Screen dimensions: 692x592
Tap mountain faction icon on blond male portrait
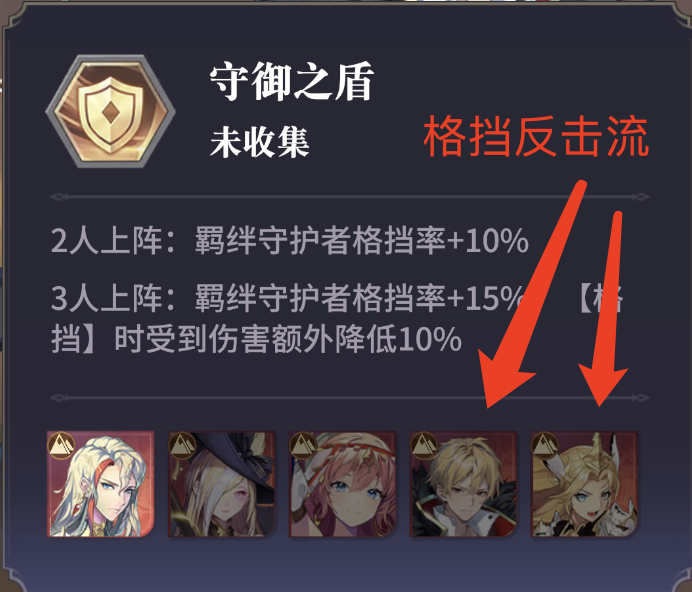(424, 445)
